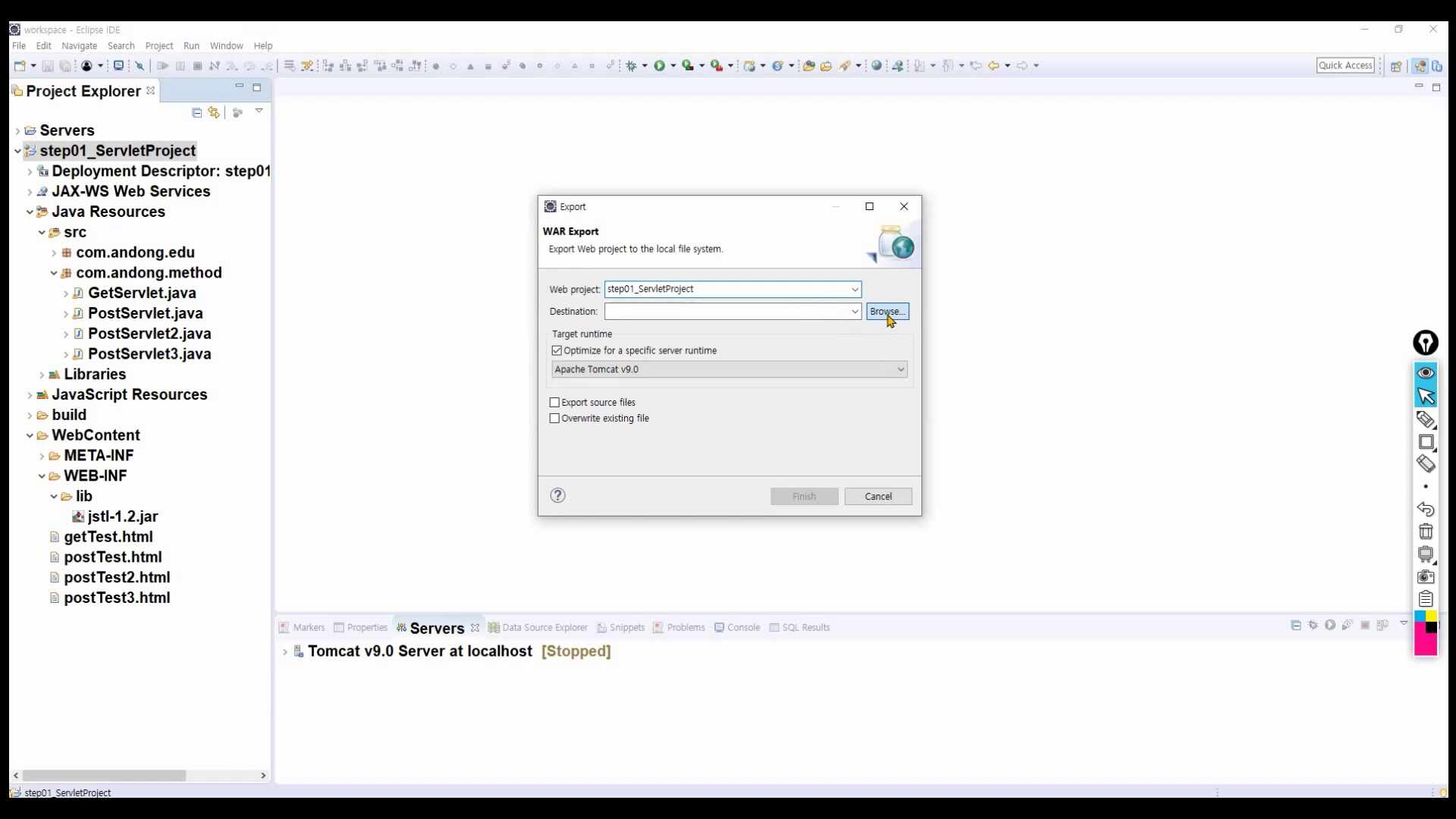Screen dimensions: 1456x819
Task: Click Link with Editor icon in Project Explorer
Action: 215,112
